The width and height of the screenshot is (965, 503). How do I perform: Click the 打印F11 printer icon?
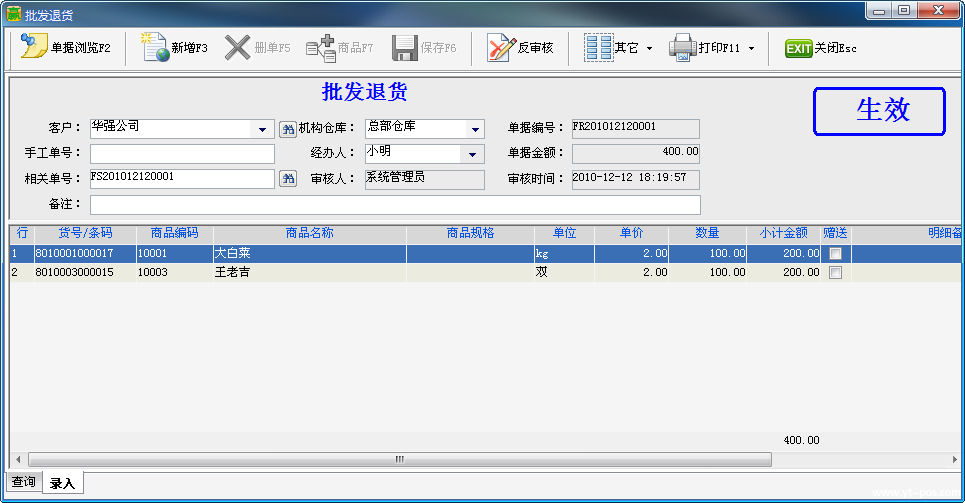683,47
